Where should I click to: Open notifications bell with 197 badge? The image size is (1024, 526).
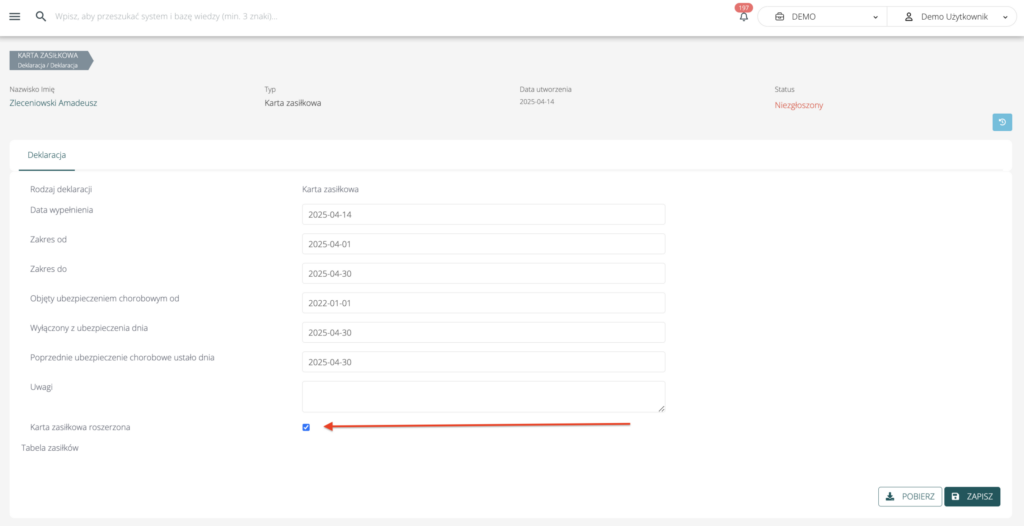click(x=743, y=17)
